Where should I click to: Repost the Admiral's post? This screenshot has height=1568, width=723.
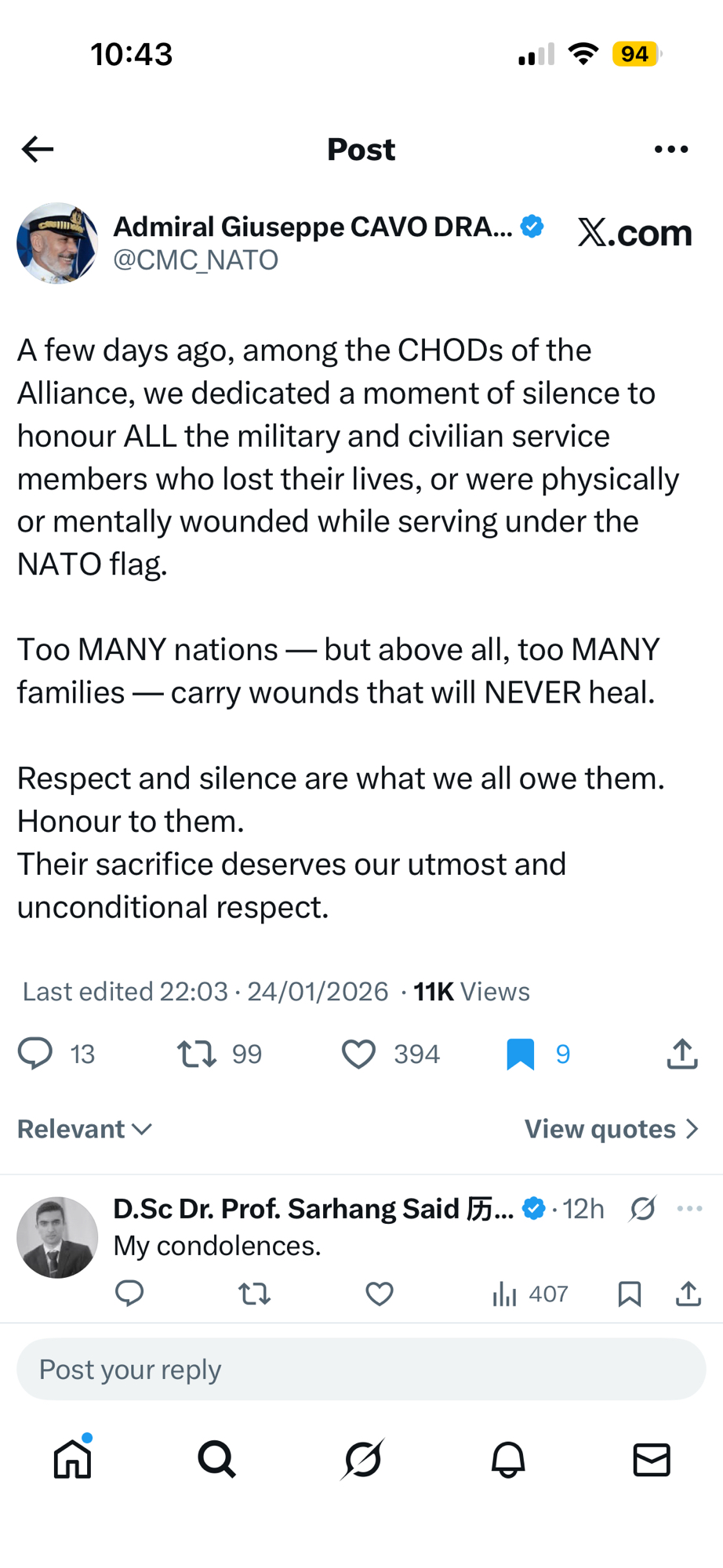click(x=197, y=1054)
